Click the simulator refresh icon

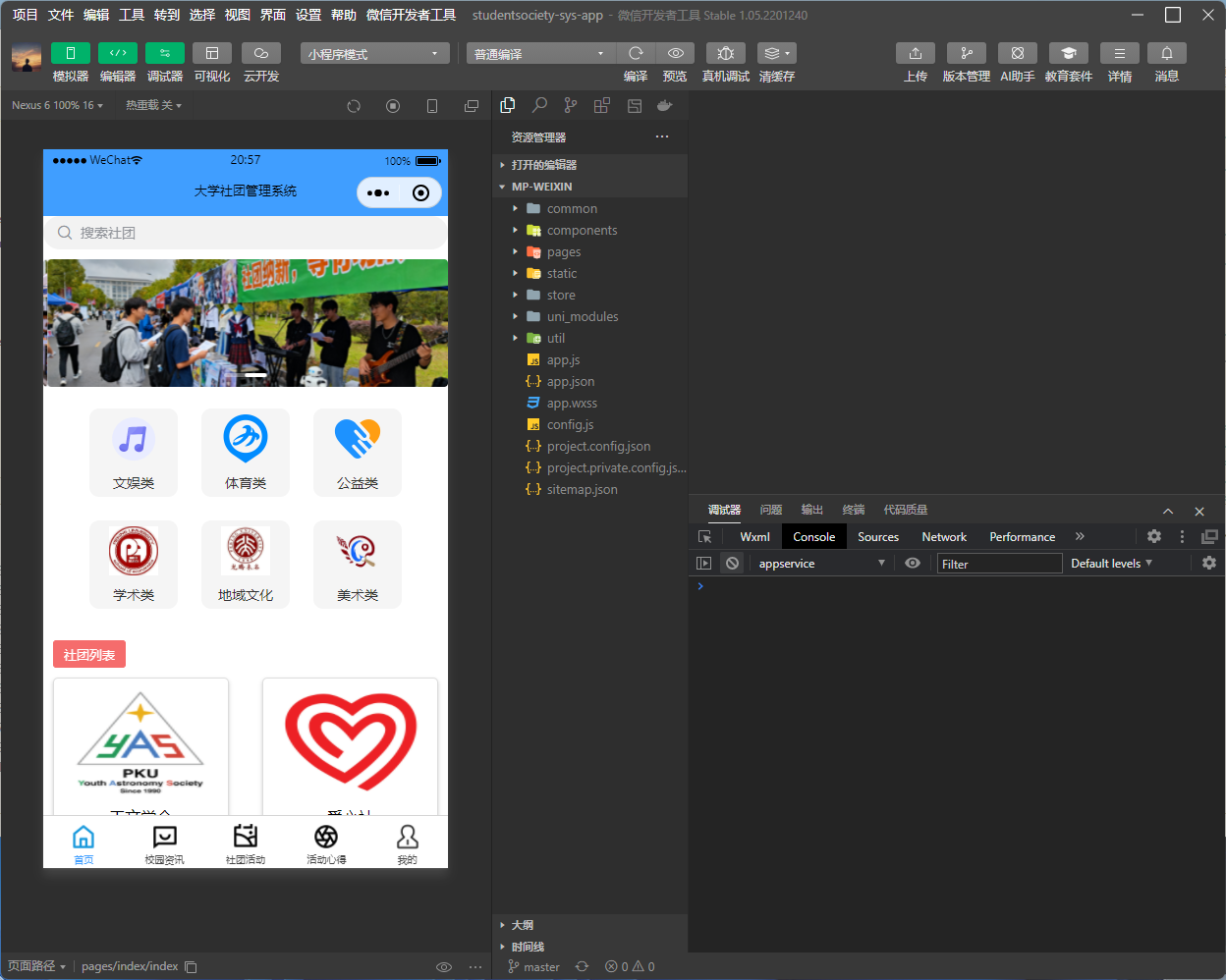click(354, 106)
